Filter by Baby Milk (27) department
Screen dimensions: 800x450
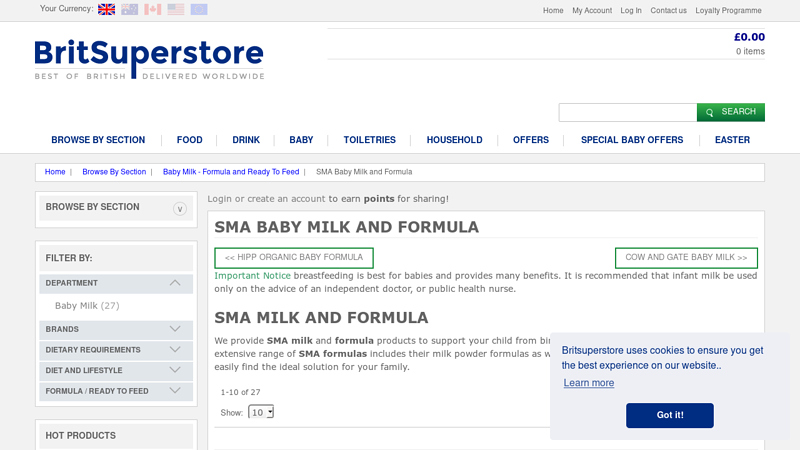pyautogui.click(x=87, y=306)
